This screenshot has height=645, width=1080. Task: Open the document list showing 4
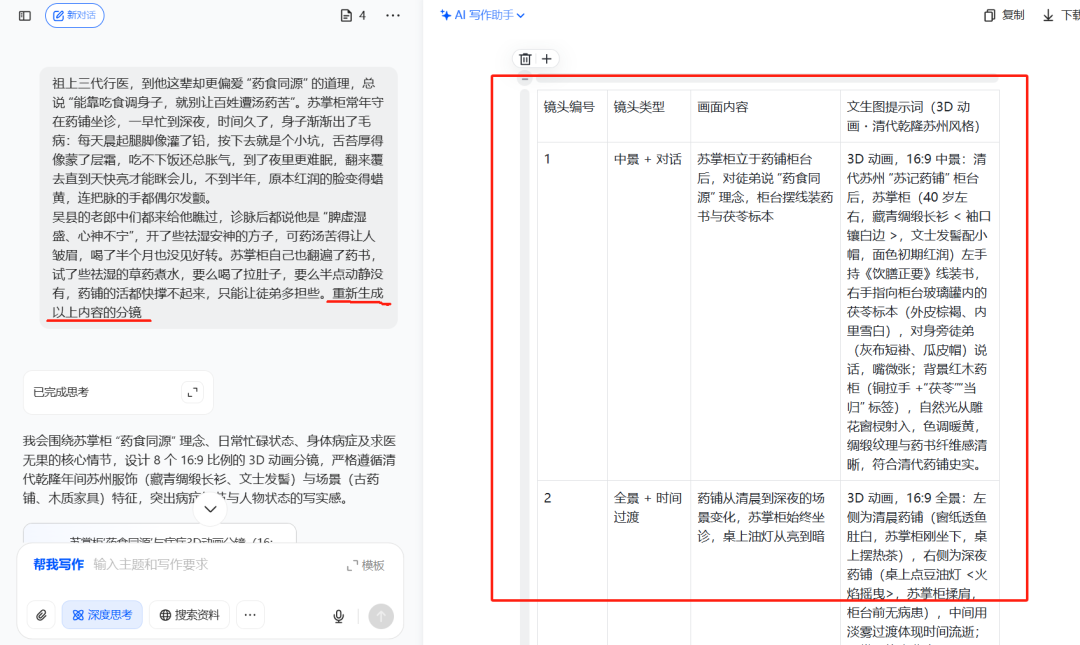(x=353, y=16)
